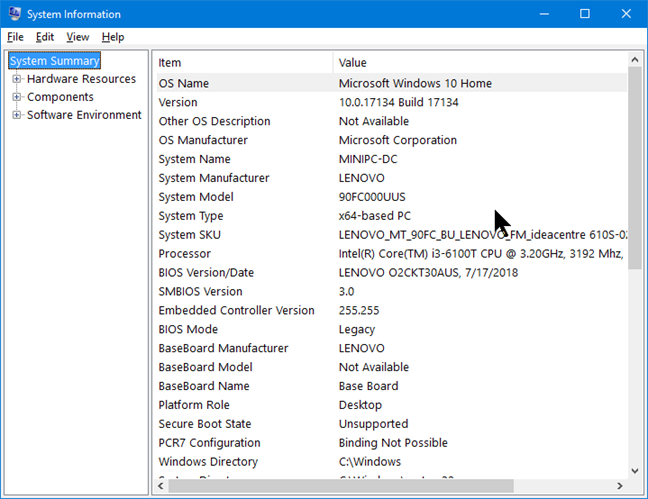The width and height of the screenshot is (648, 499).
Task: Select BIOS Version/Date item
Action: (x=206, y=273)
